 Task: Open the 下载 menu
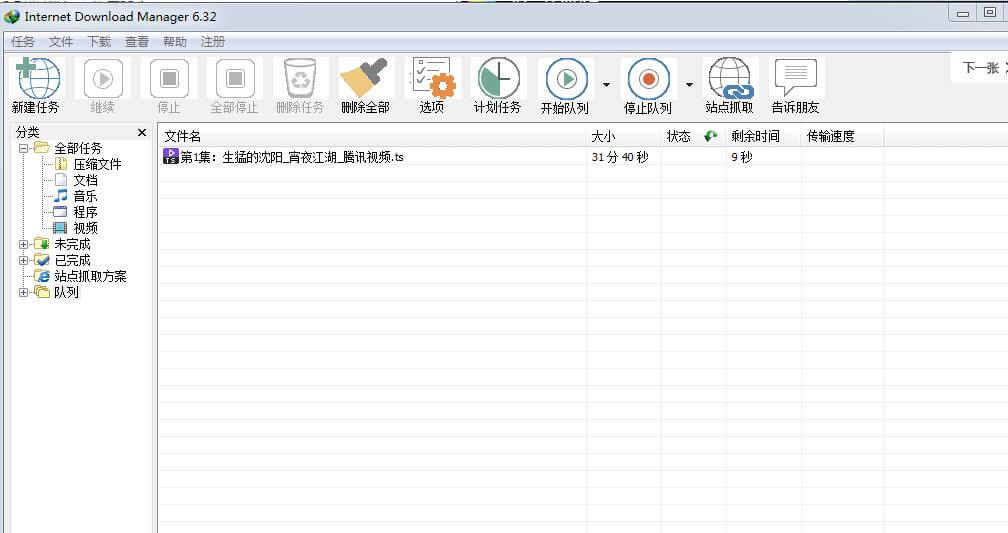point(99,42)
